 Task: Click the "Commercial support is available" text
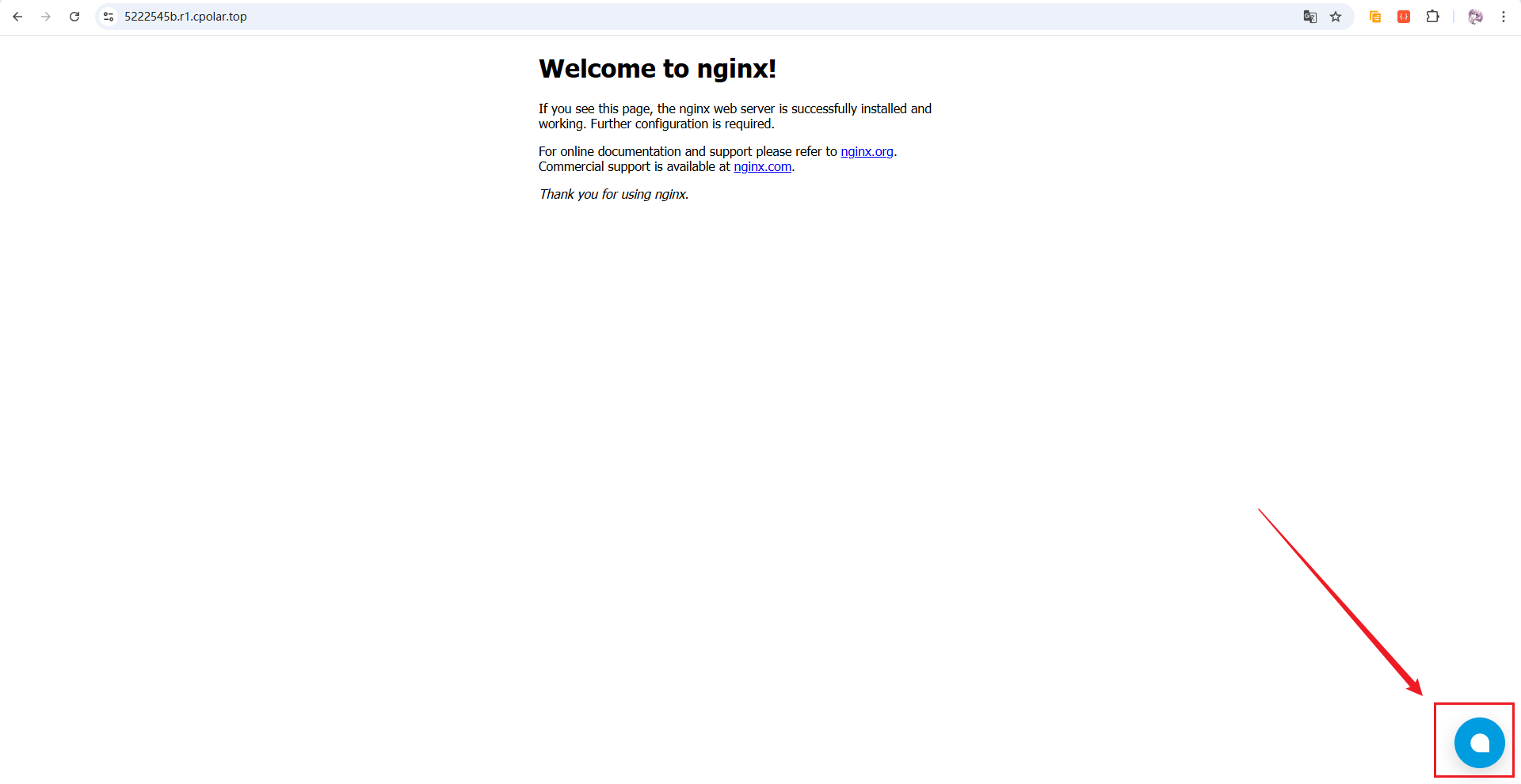[x=634, y=166]
